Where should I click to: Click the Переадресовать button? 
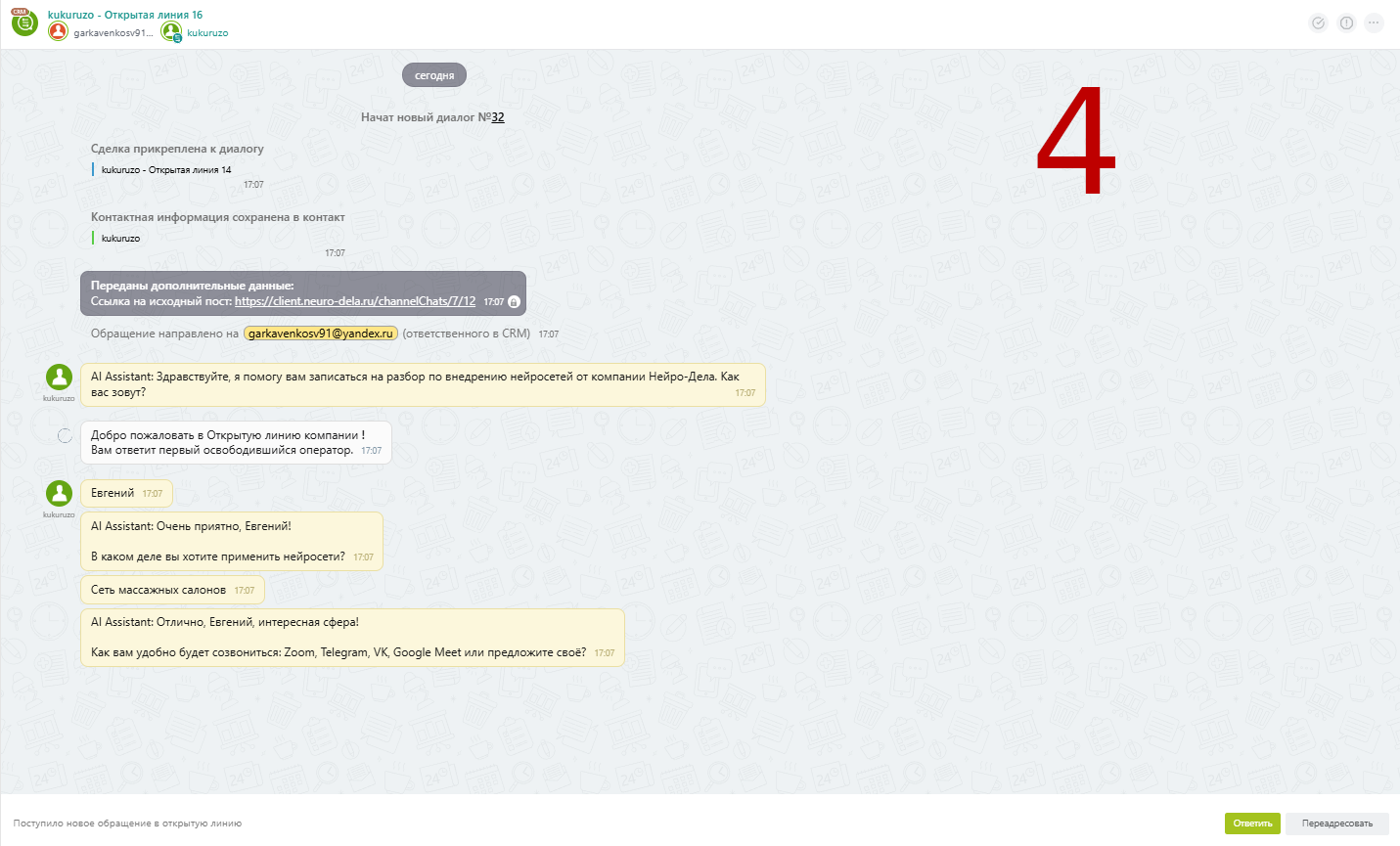(x=1337, y=824)
